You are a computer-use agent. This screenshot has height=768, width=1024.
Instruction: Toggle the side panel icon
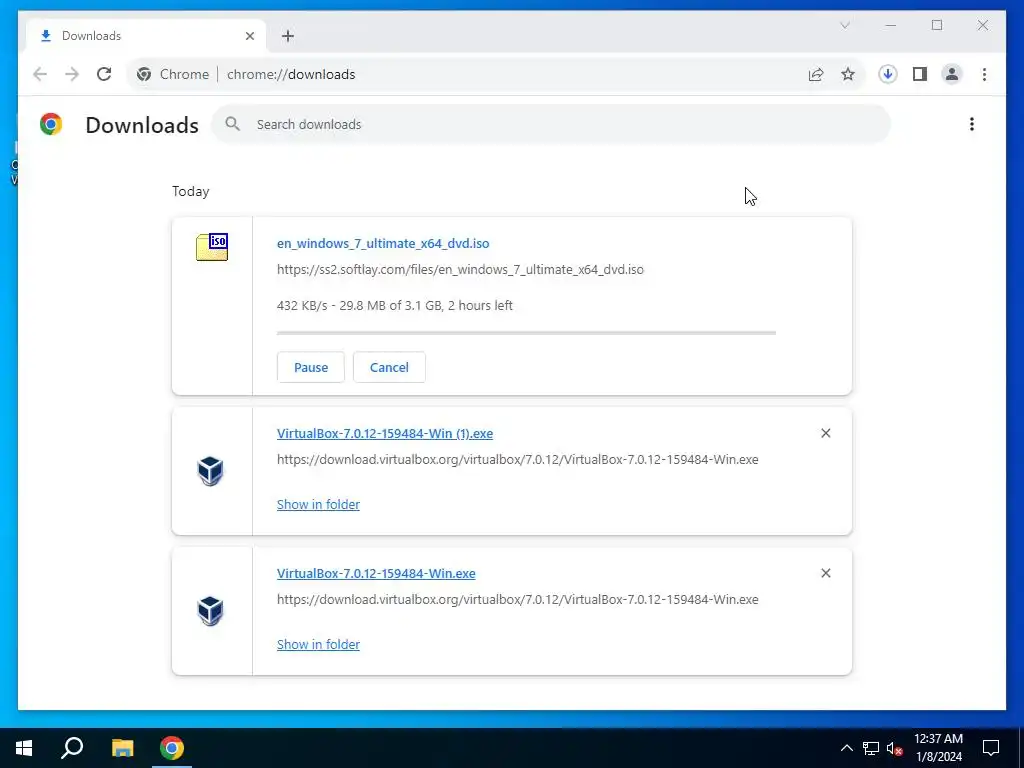[x=920, y=74]
